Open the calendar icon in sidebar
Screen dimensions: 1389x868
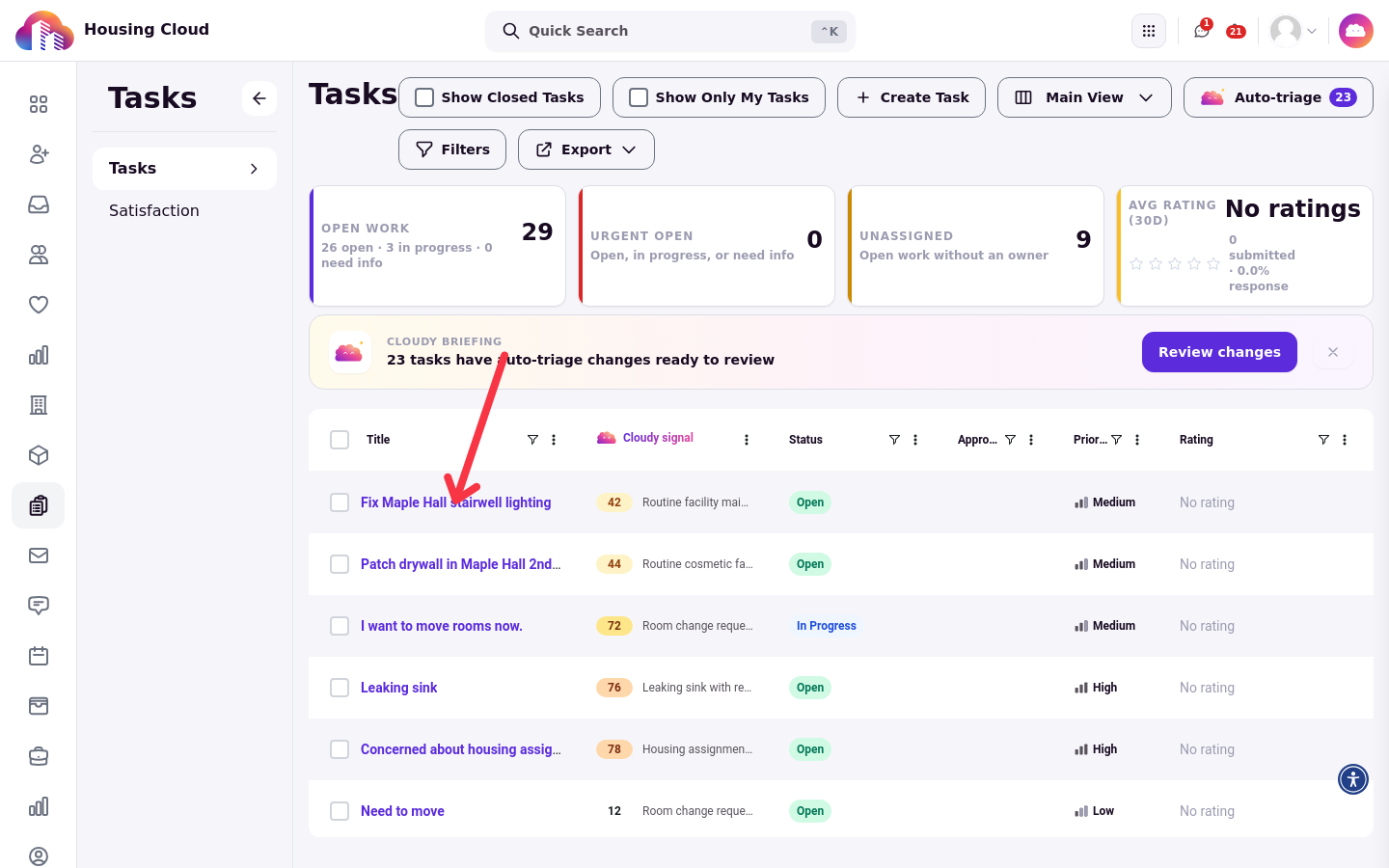coord(39,656)
